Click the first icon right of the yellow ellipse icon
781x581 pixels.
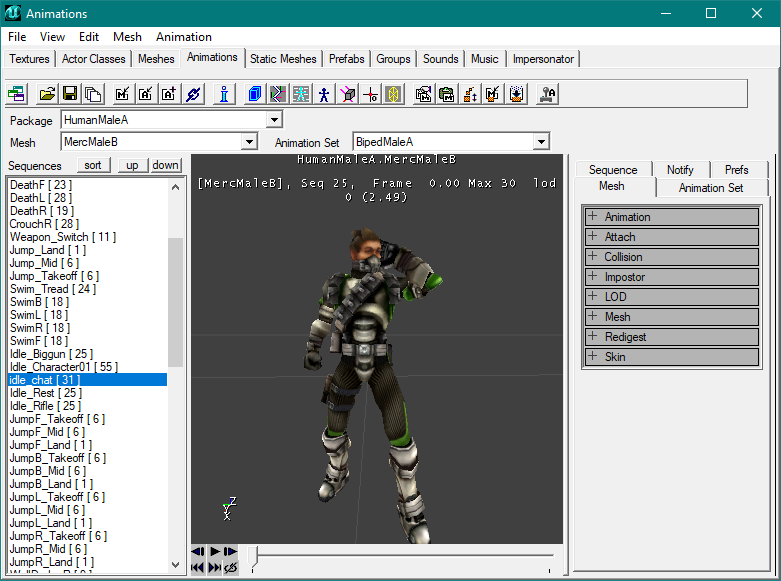pos(423,94)
